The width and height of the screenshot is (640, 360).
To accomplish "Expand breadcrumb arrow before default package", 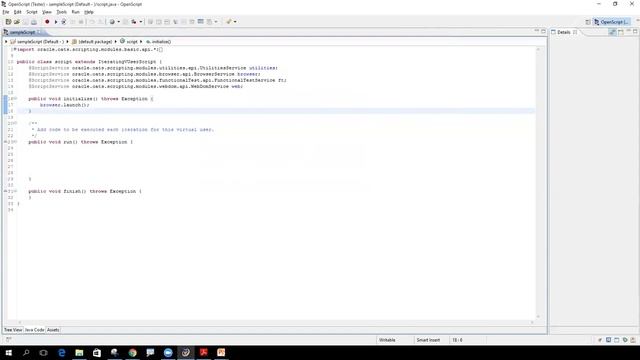I will pyautogui.click(x=68, y=42).
